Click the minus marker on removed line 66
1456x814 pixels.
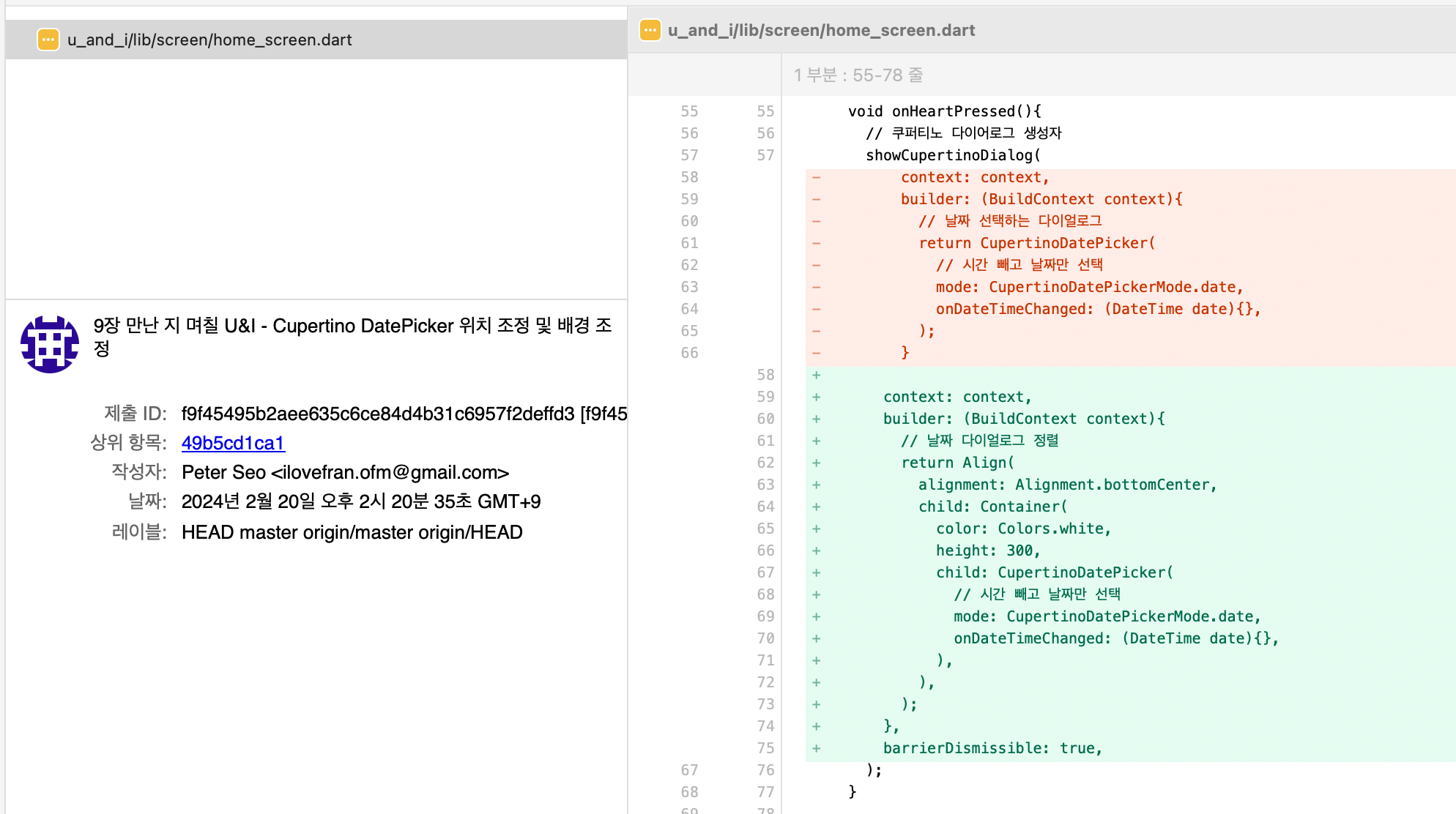(x=816, y=353)
